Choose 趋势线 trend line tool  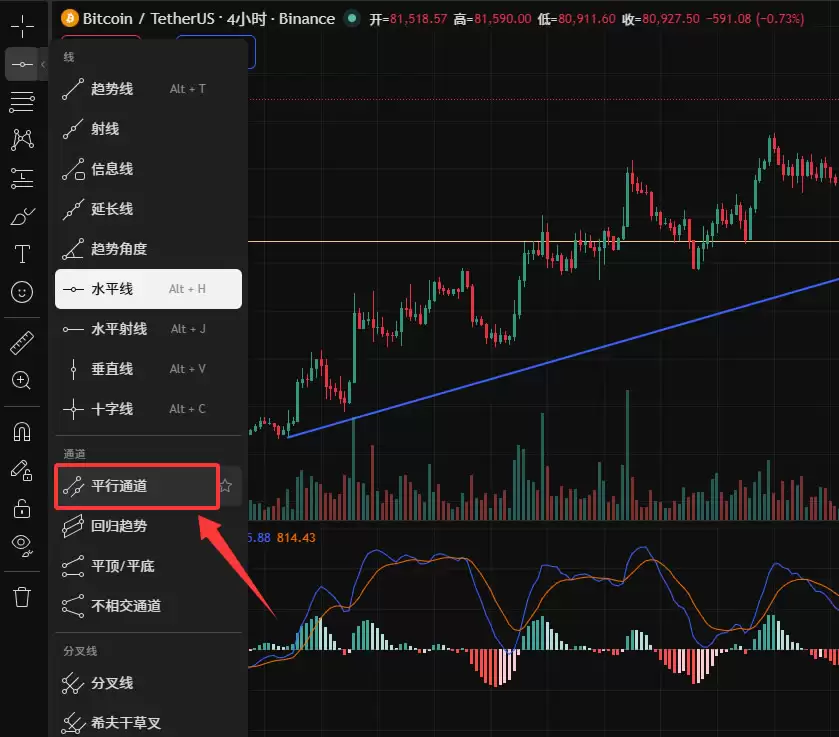click(148, 89)
